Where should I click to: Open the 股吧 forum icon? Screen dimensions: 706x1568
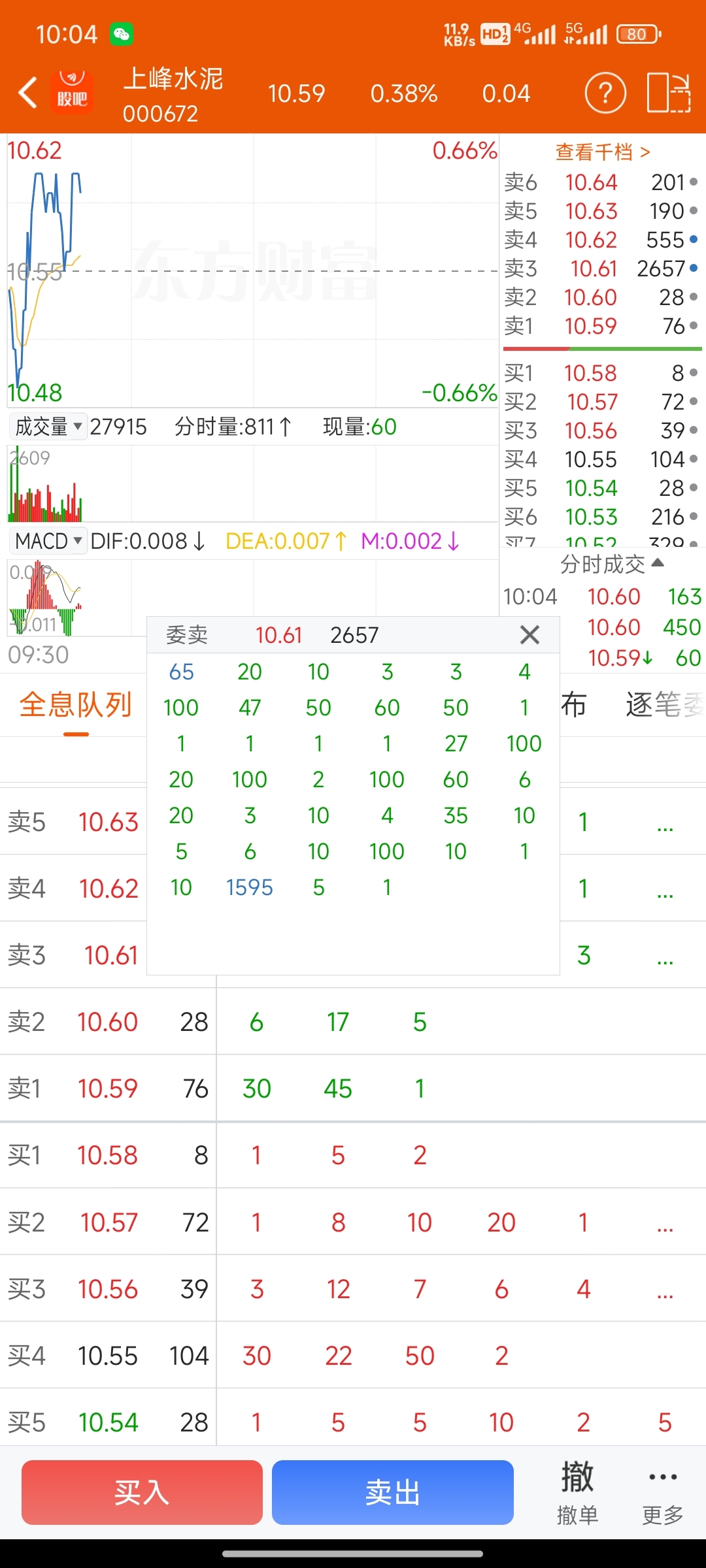(72, 93)
